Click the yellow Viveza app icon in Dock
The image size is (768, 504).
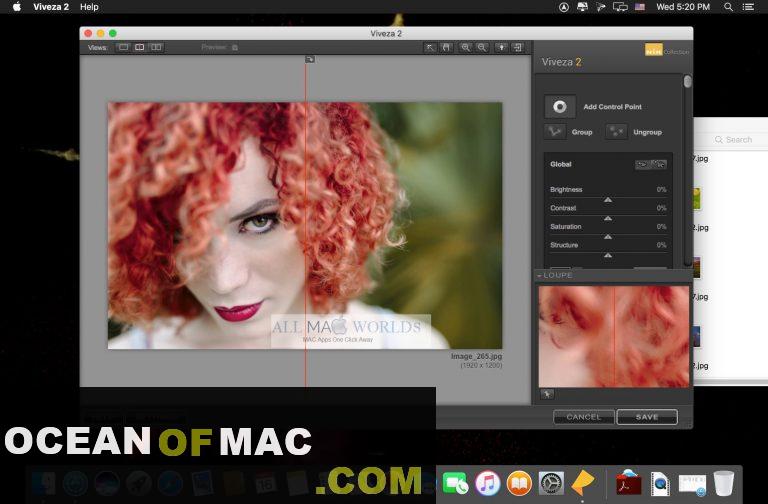click(x=583, y=483)
